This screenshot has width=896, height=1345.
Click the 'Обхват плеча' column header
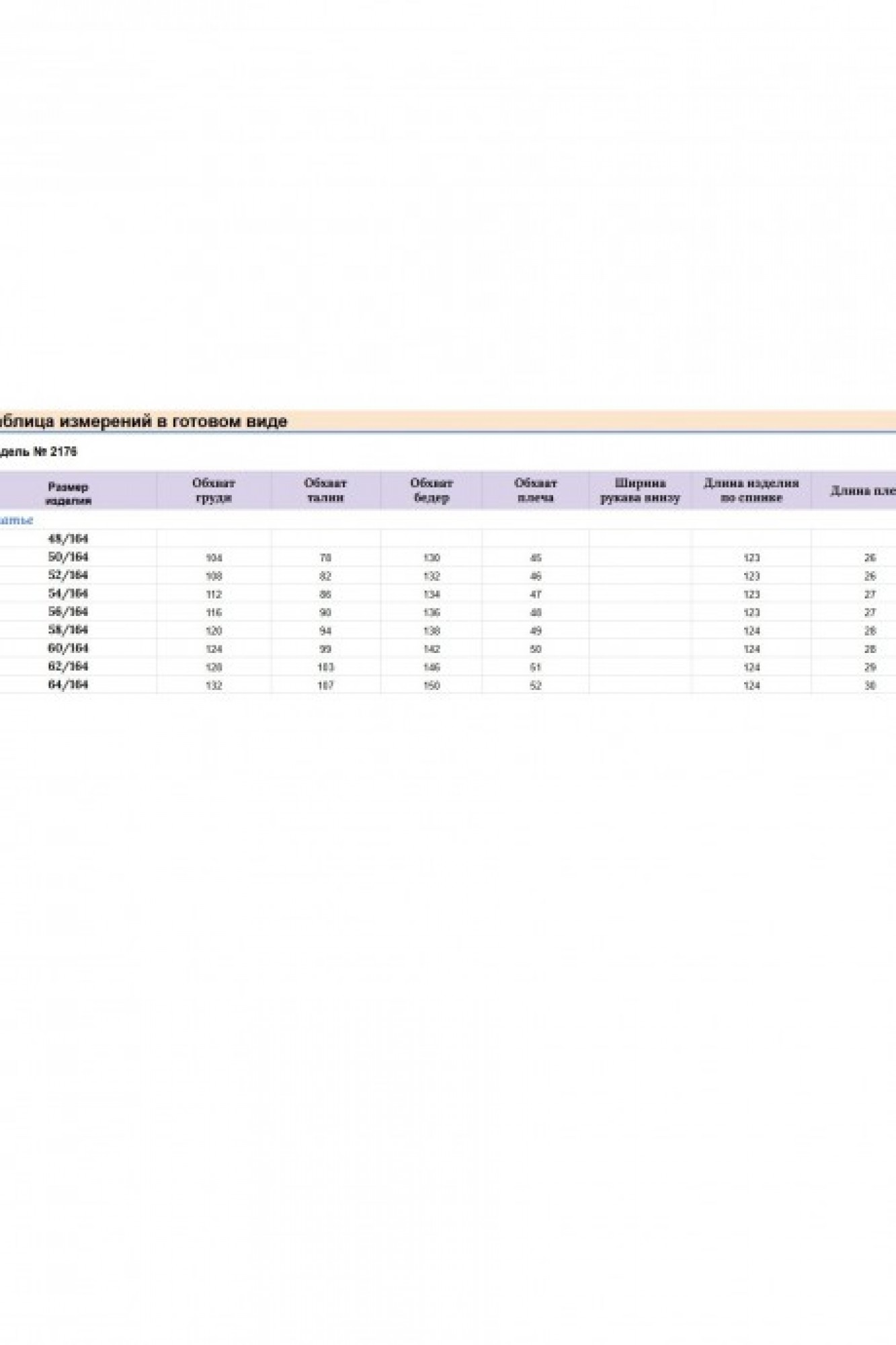click(536, 490)
